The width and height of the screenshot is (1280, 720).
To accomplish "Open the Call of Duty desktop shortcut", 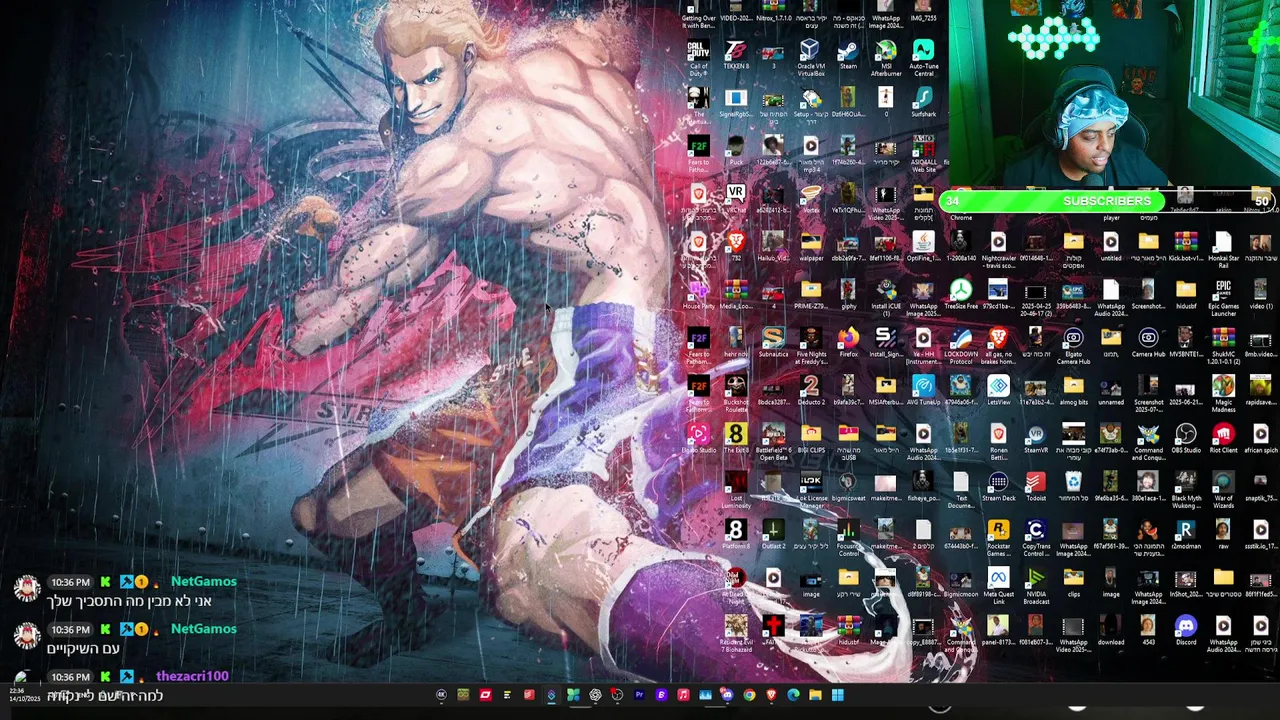I will 698,56.
